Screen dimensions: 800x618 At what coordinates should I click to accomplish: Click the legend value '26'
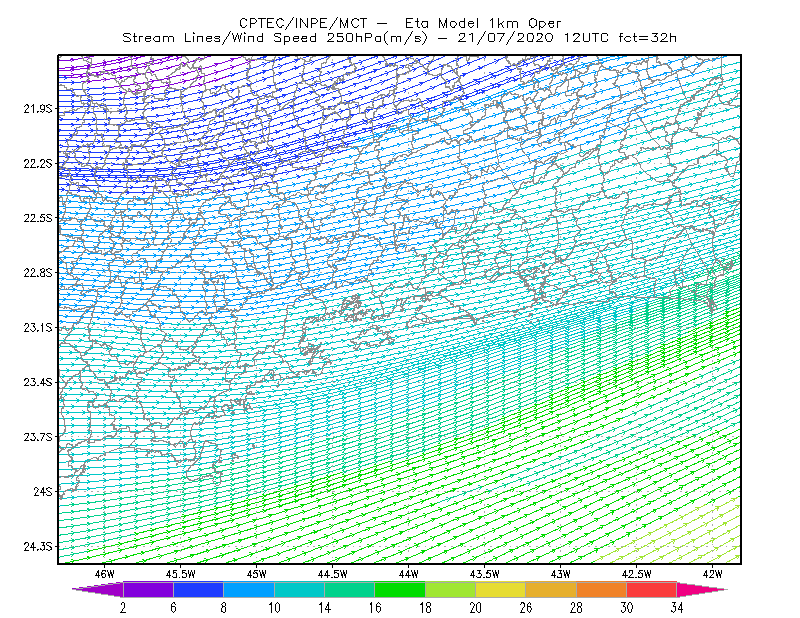526,608
